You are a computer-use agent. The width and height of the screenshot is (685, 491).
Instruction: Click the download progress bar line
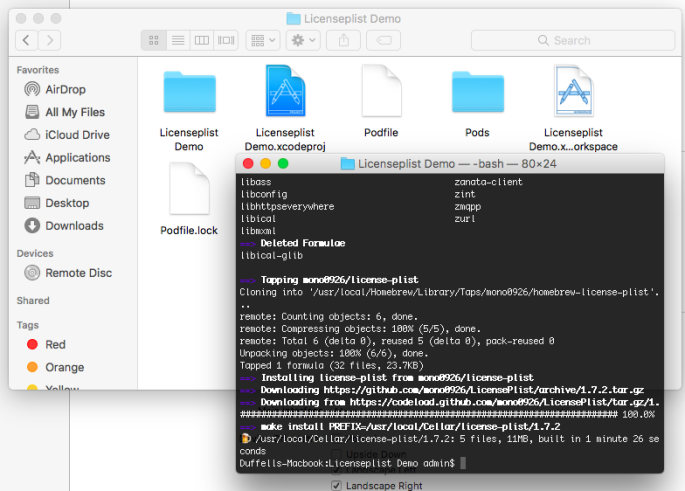coord(447,415)
